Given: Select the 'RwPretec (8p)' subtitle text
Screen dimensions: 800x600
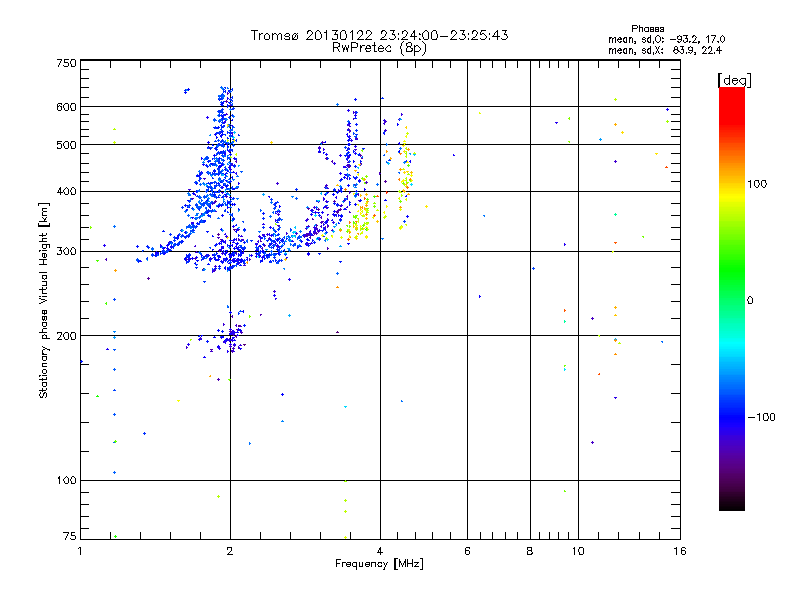Looking at the screenshot, I should tap(380, 48).
